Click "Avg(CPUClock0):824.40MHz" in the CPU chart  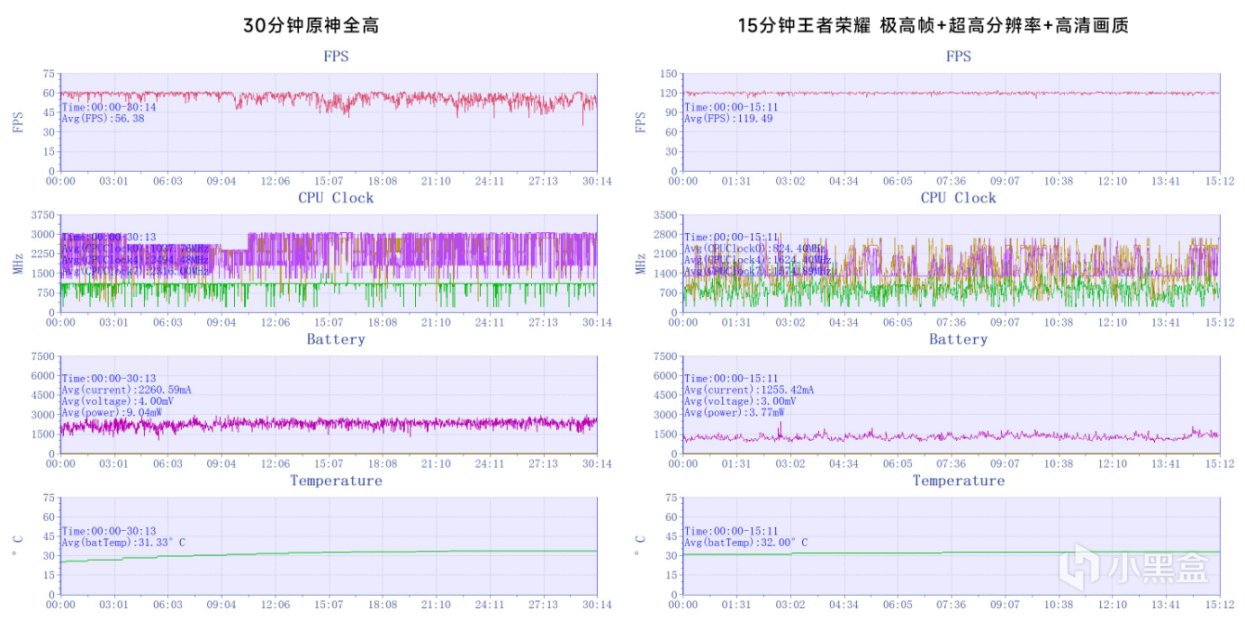pos(756,248)
